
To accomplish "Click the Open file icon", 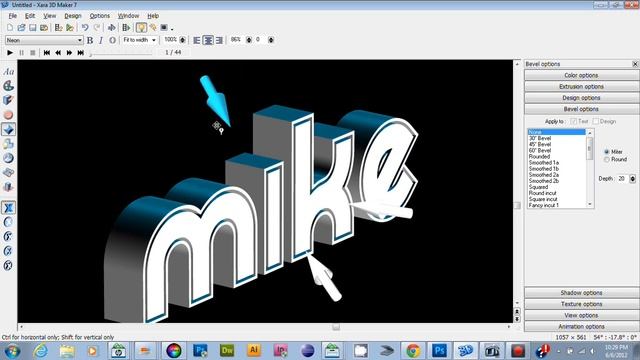I will (x=21, y=28).
